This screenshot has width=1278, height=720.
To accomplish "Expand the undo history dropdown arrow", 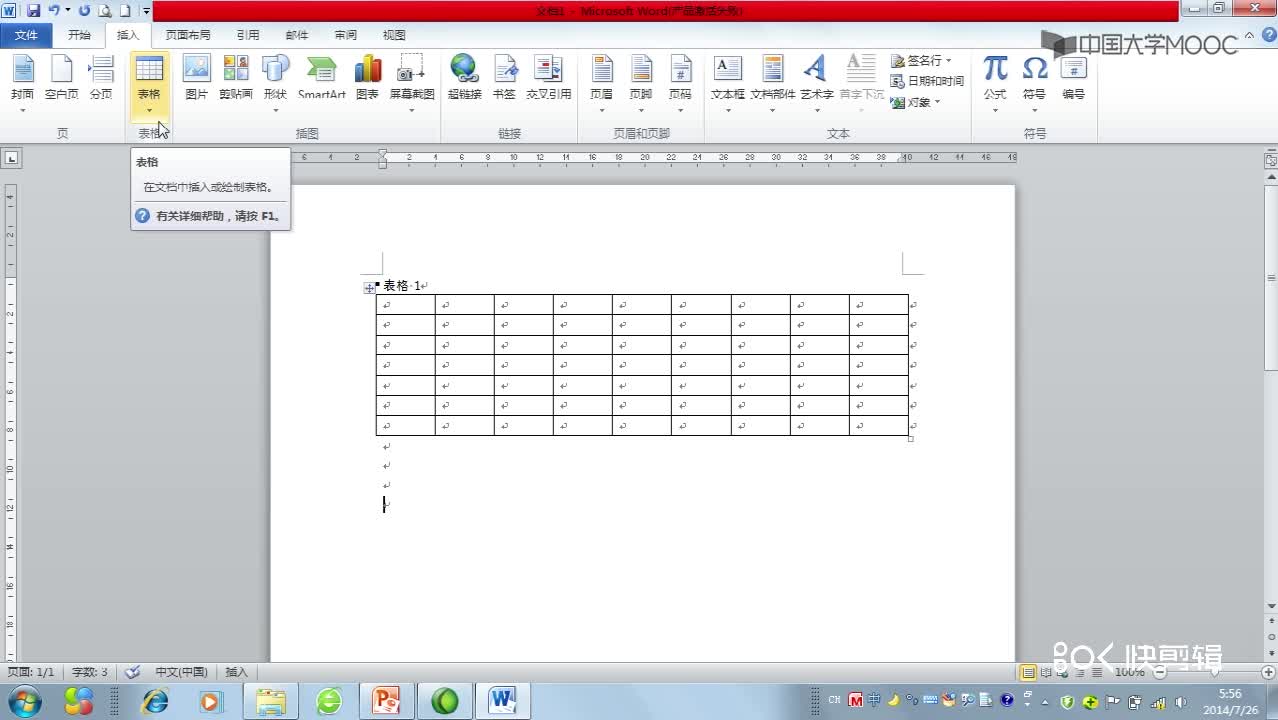I will (67, 10).
